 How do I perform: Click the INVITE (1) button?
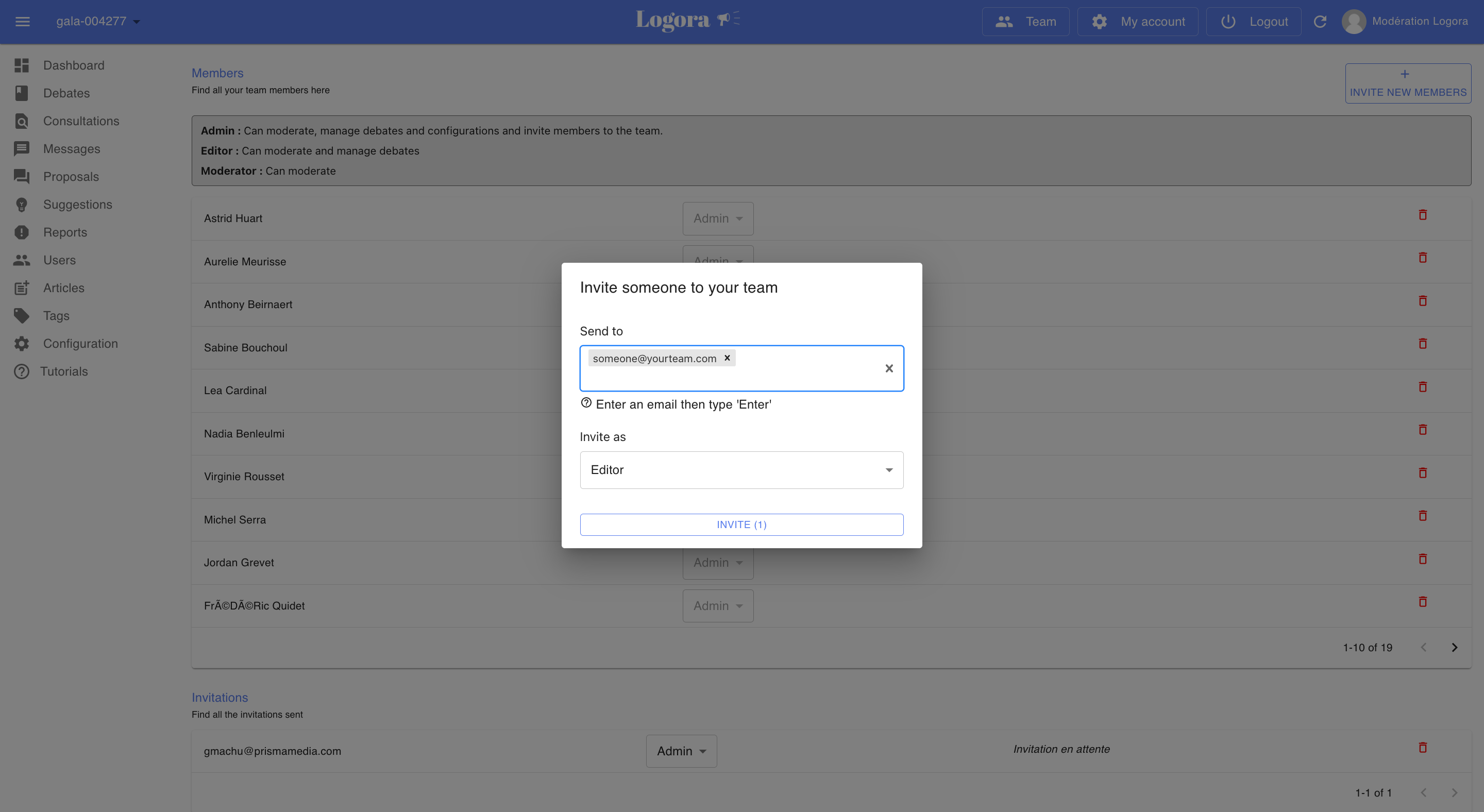tap(741, 525)
